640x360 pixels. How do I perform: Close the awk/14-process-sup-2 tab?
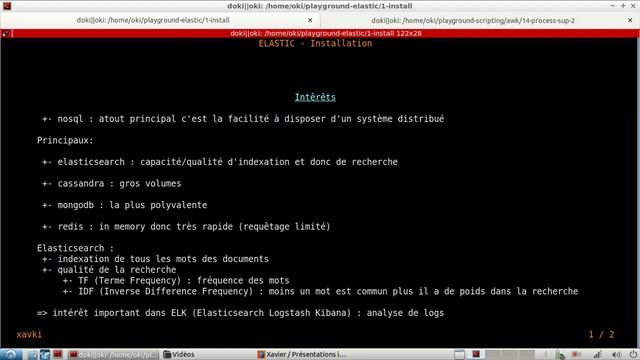(x=630, y=20)
